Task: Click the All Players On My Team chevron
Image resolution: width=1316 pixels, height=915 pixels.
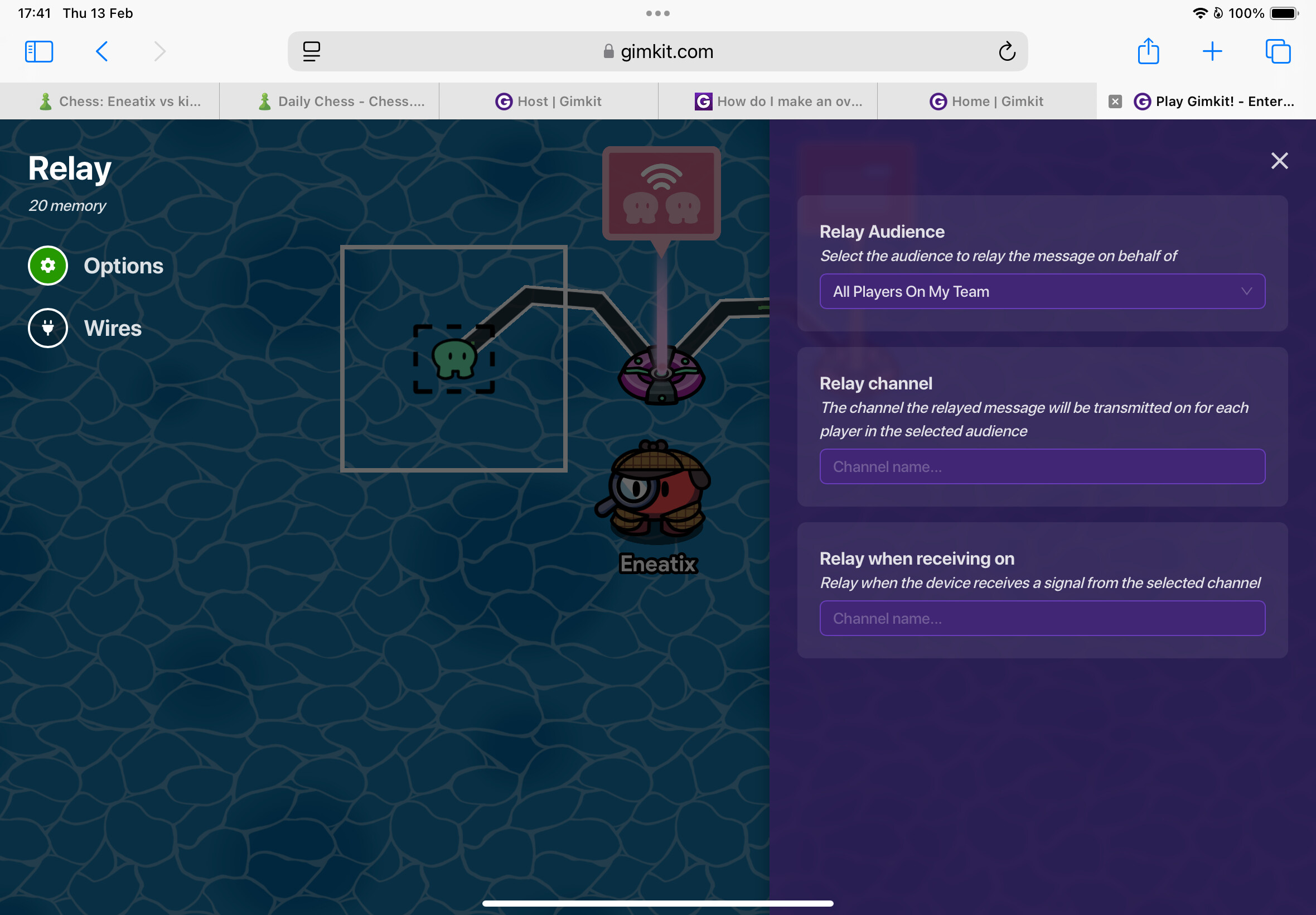Action: (x=1246, y=291)
